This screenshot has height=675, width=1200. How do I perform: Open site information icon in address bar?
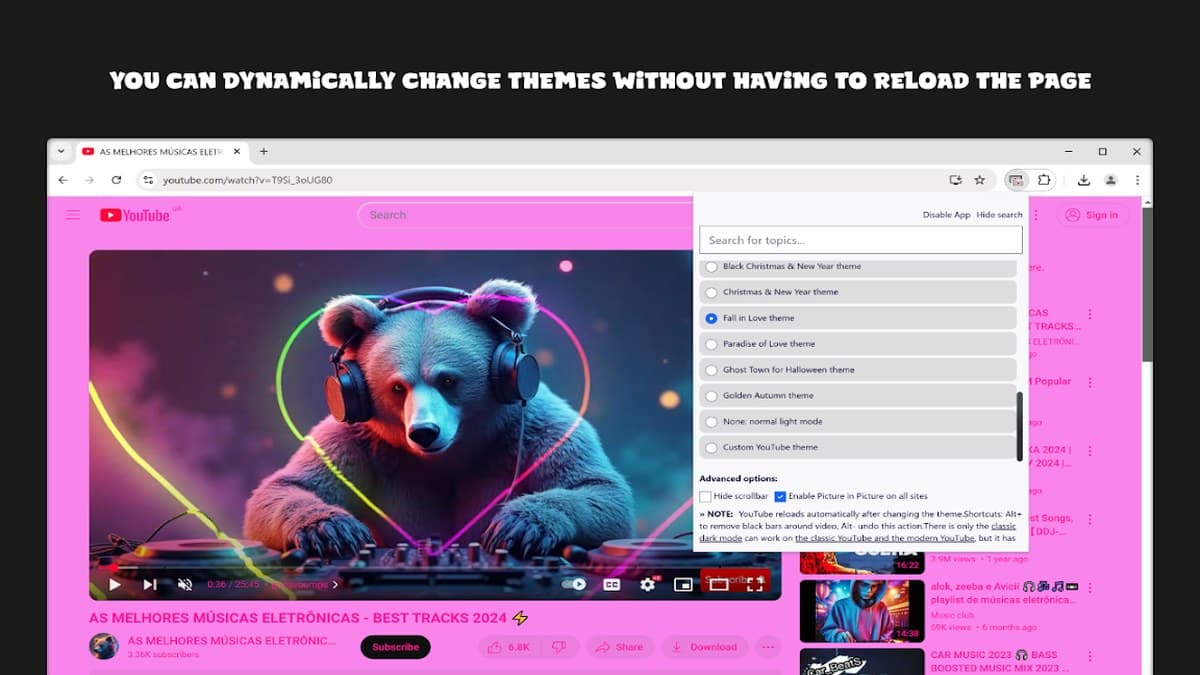[148, 180]
